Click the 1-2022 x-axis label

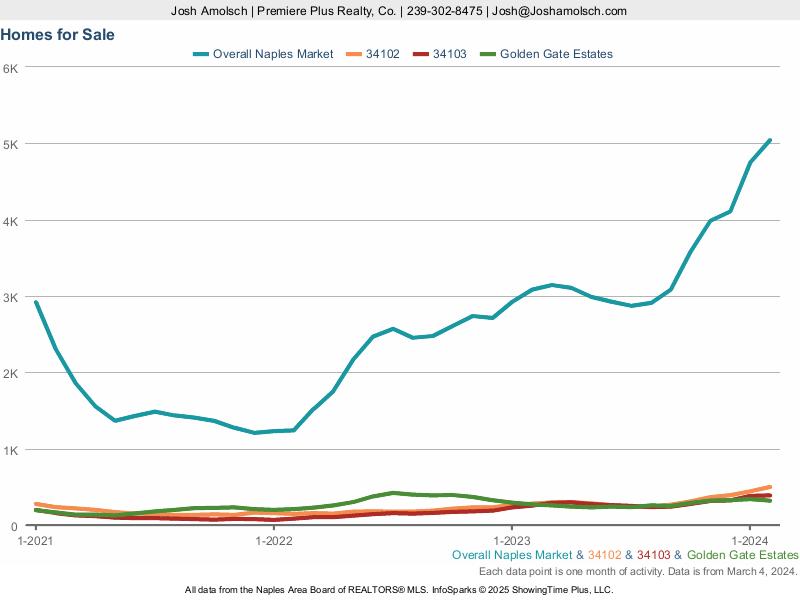click(274, 541)
